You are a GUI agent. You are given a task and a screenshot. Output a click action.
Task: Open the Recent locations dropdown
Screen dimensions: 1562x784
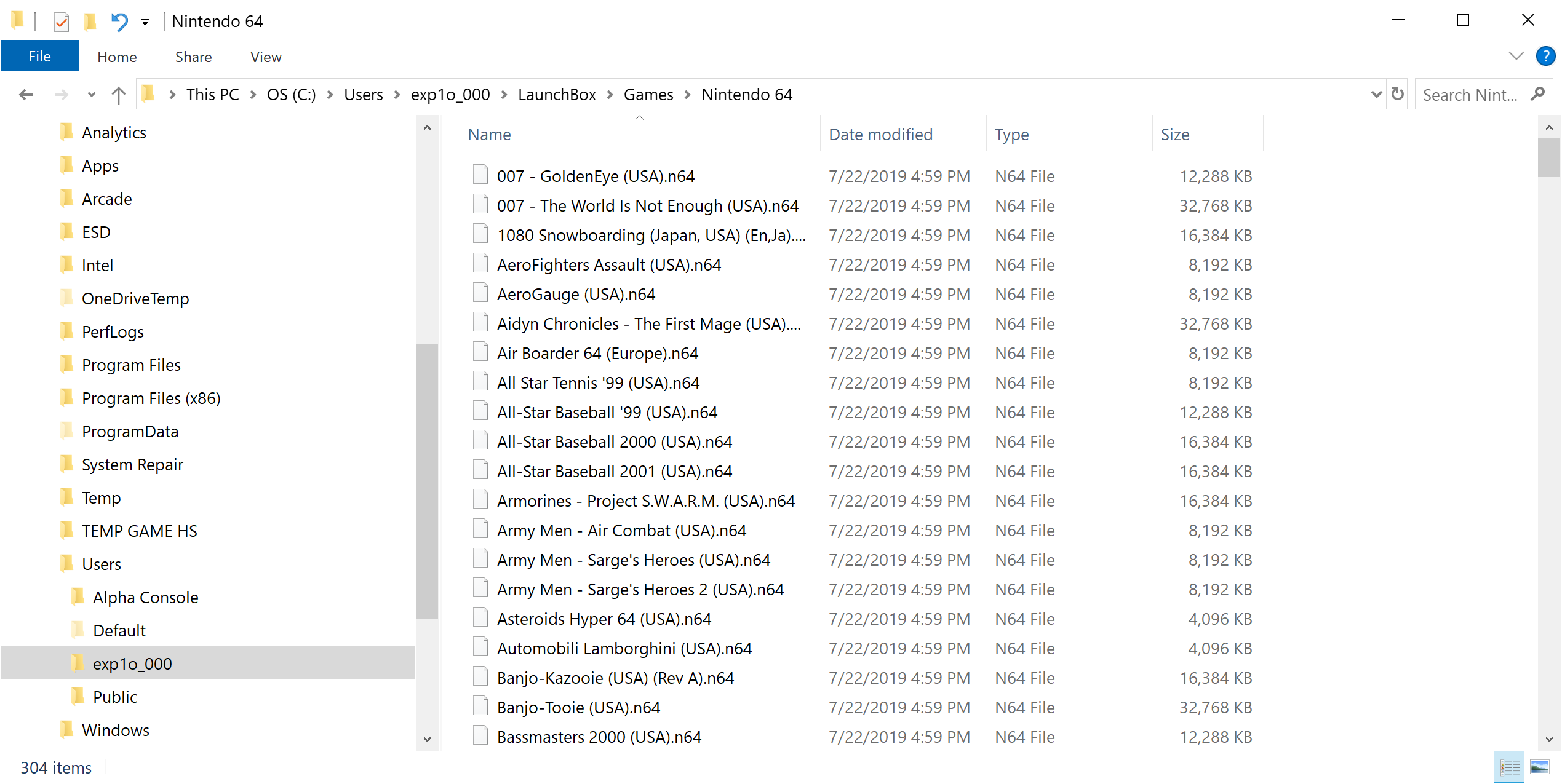pos(92,95)
